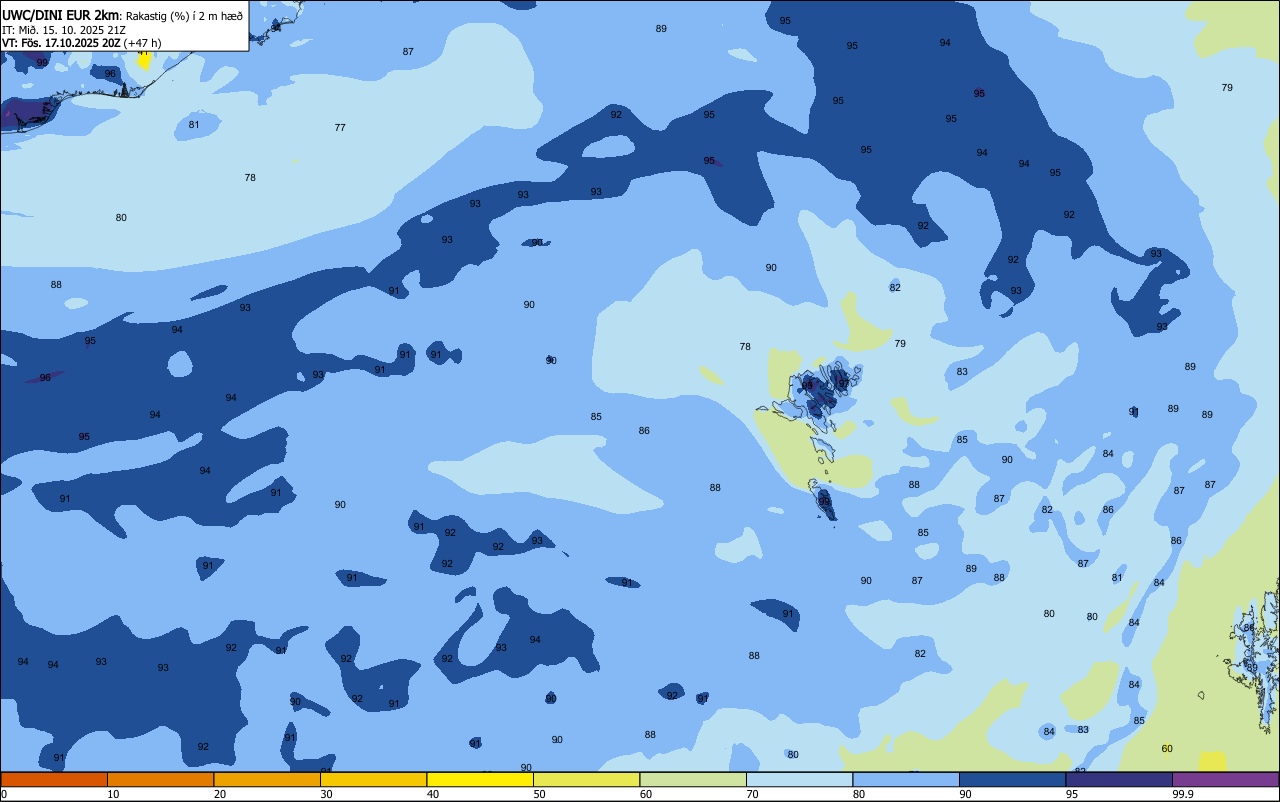Screen dimensions: 1280x802
Task: Click the '10' legend tick label
Action: coord(113,794)
